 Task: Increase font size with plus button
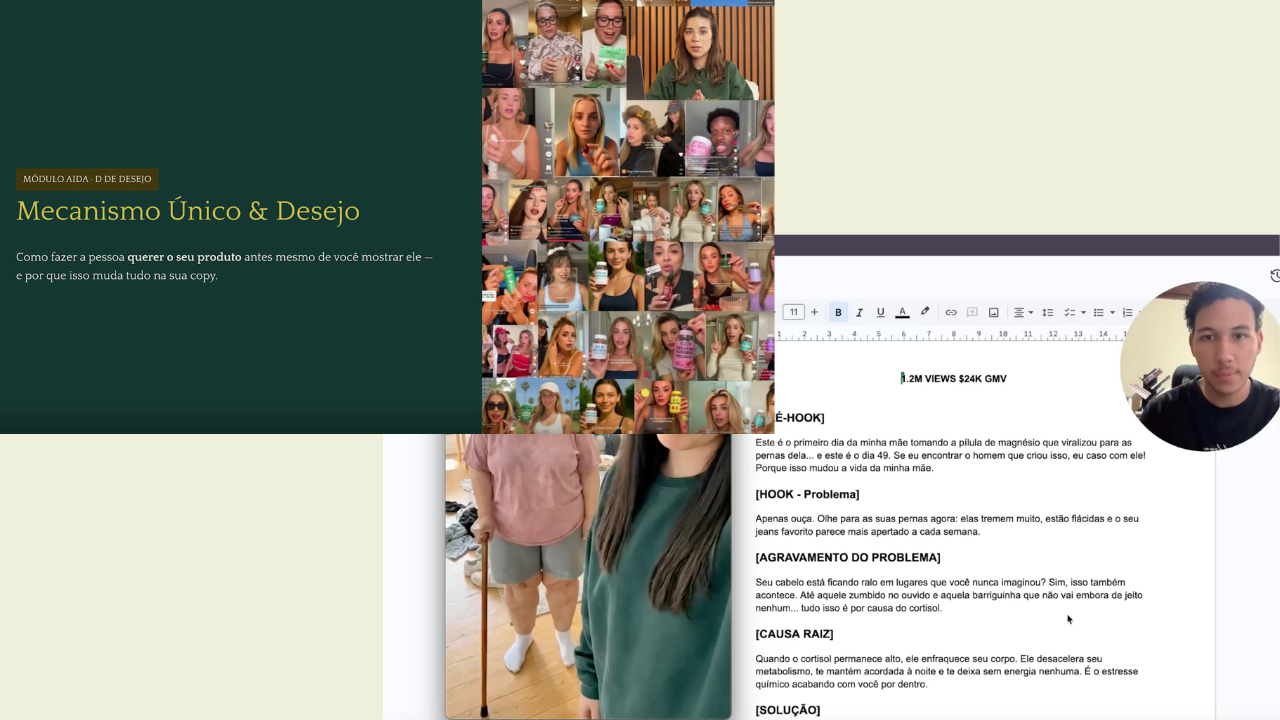coord(814,312)
